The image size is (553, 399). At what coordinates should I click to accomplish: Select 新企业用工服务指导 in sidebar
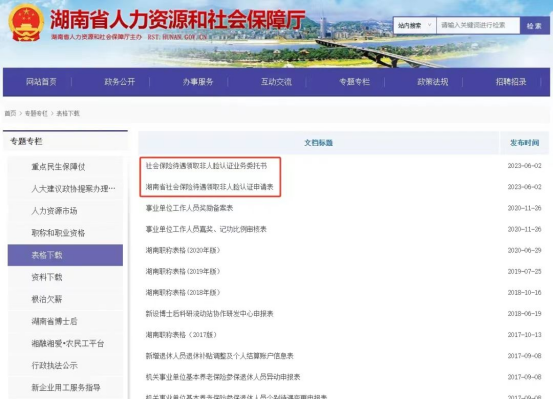pyautogui.click(x=66, y=387)
